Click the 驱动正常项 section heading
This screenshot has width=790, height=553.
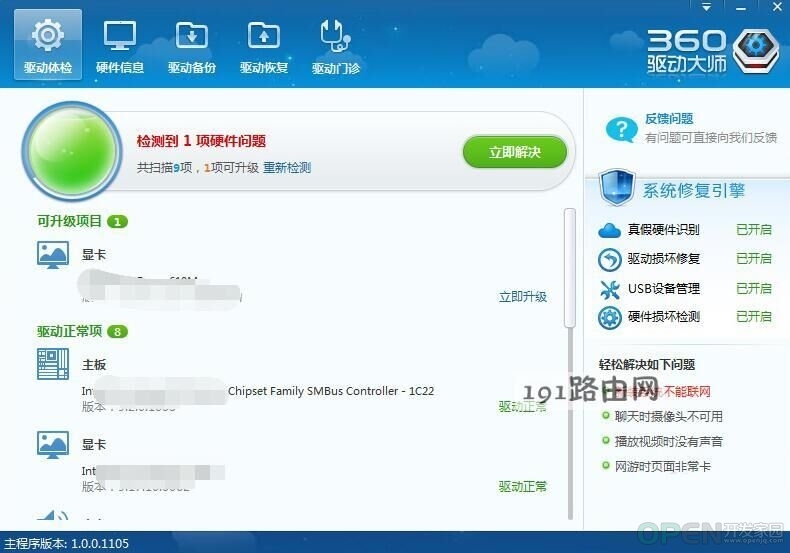(x=69, y=331)
